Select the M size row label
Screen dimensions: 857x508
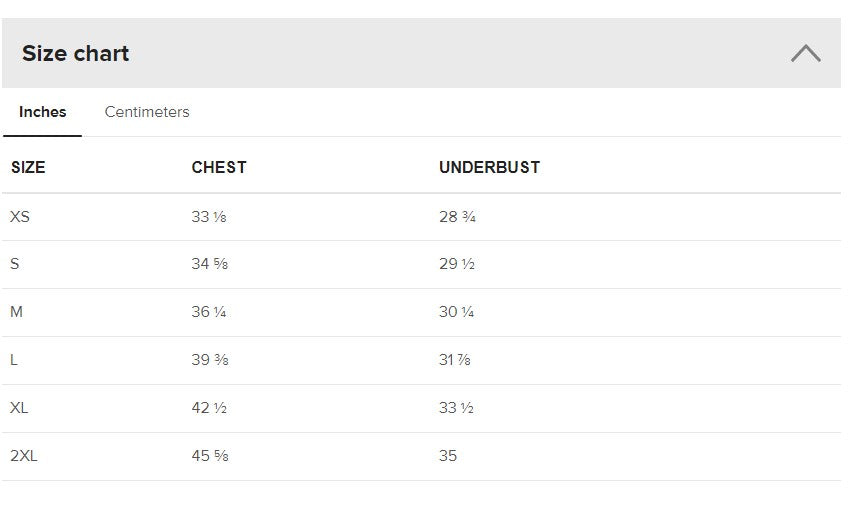[x=17, y=312]
